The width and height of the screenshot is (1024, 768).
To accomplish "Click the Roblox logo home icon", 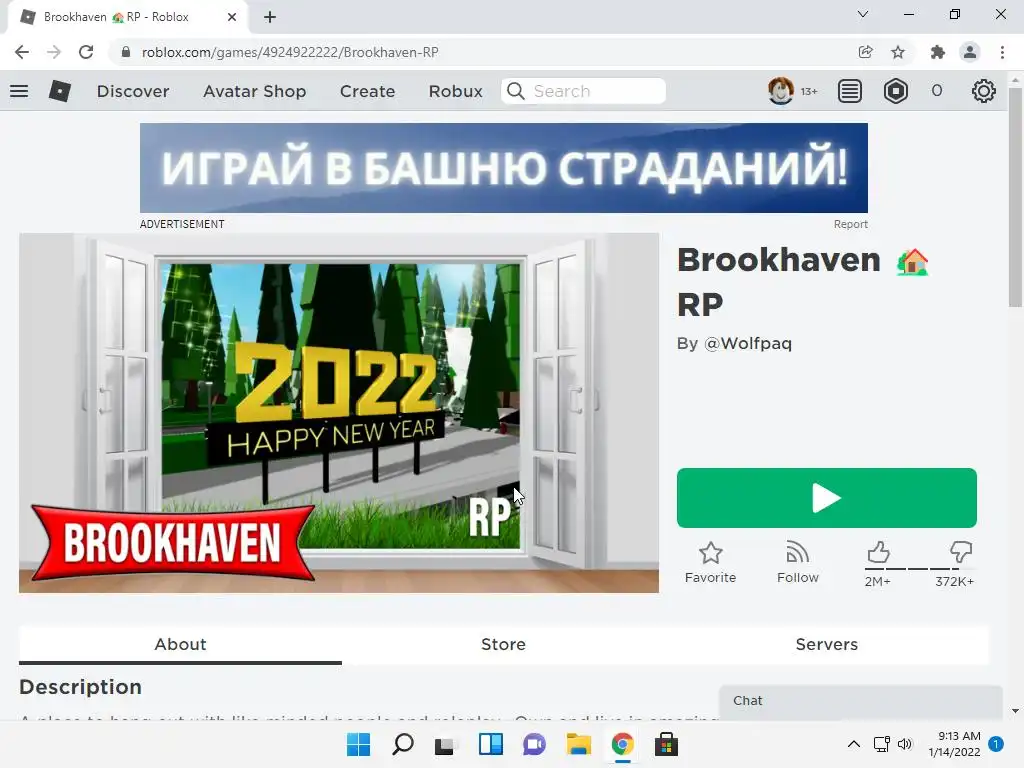I will (x=59, y=91).
